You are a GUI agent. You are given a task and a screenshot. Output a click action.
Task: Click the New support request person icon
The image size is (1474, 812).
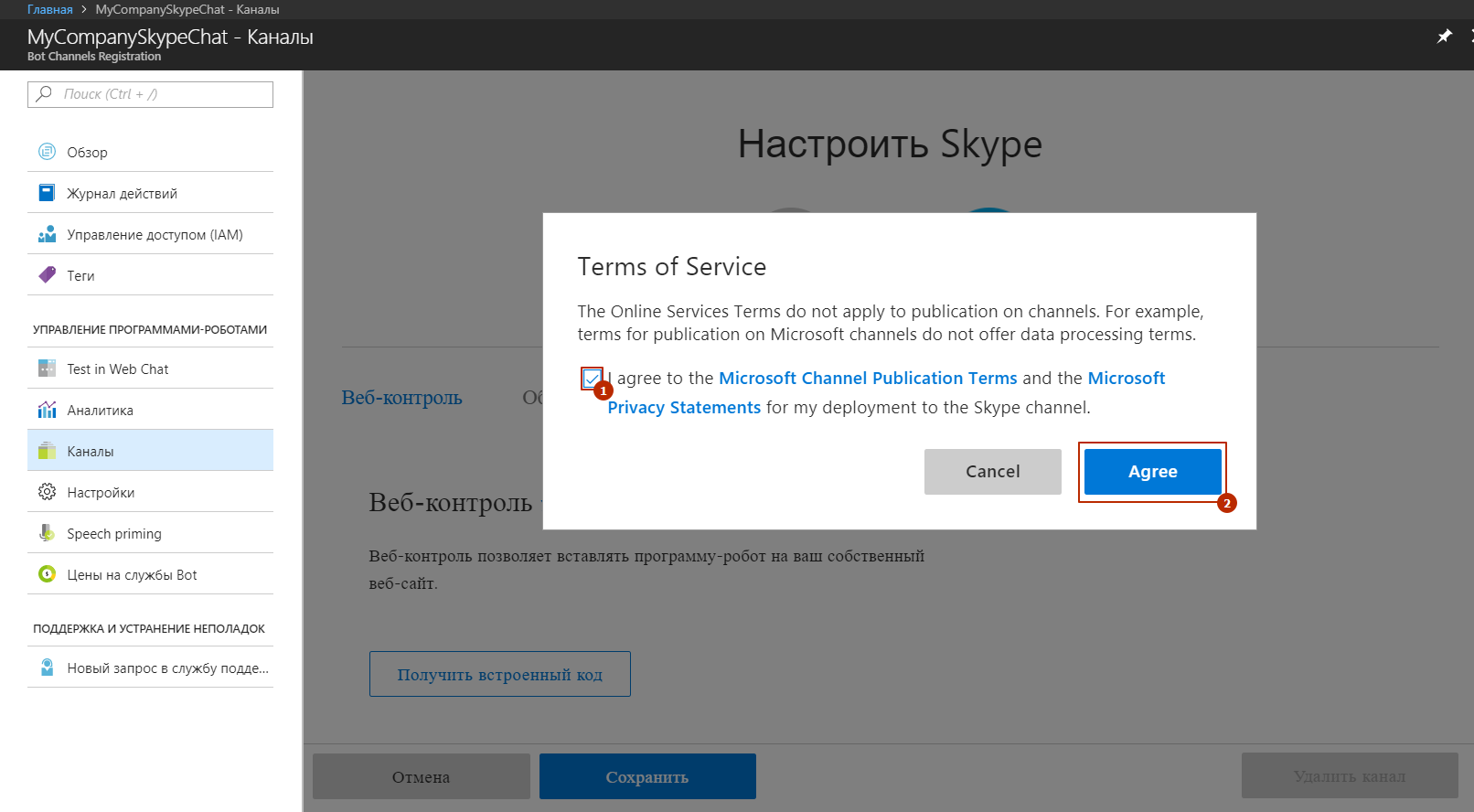point(47,668)
